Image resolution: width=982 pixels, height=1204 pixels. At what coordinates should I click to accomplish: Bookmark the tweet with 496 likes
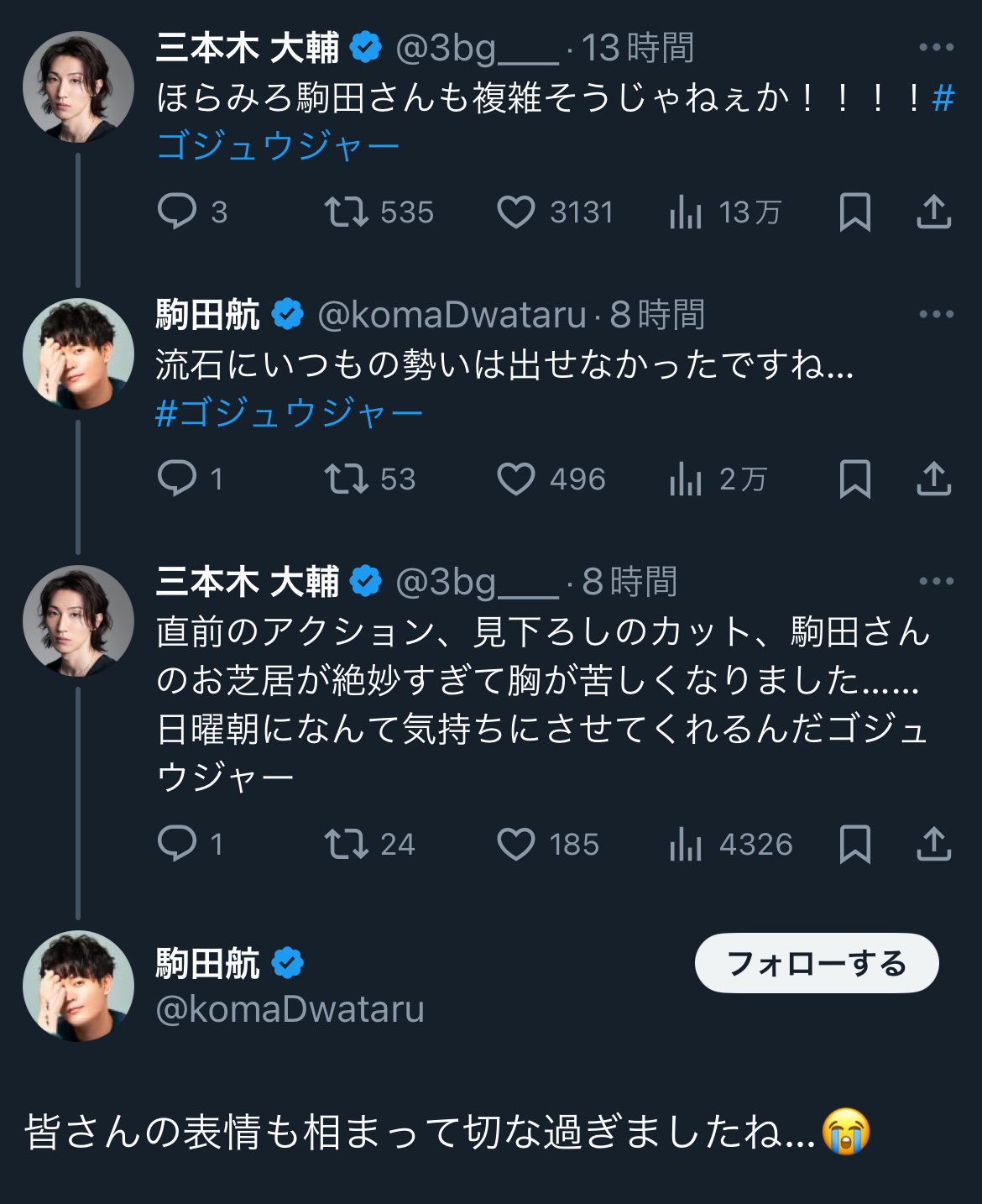pos(854,479)
